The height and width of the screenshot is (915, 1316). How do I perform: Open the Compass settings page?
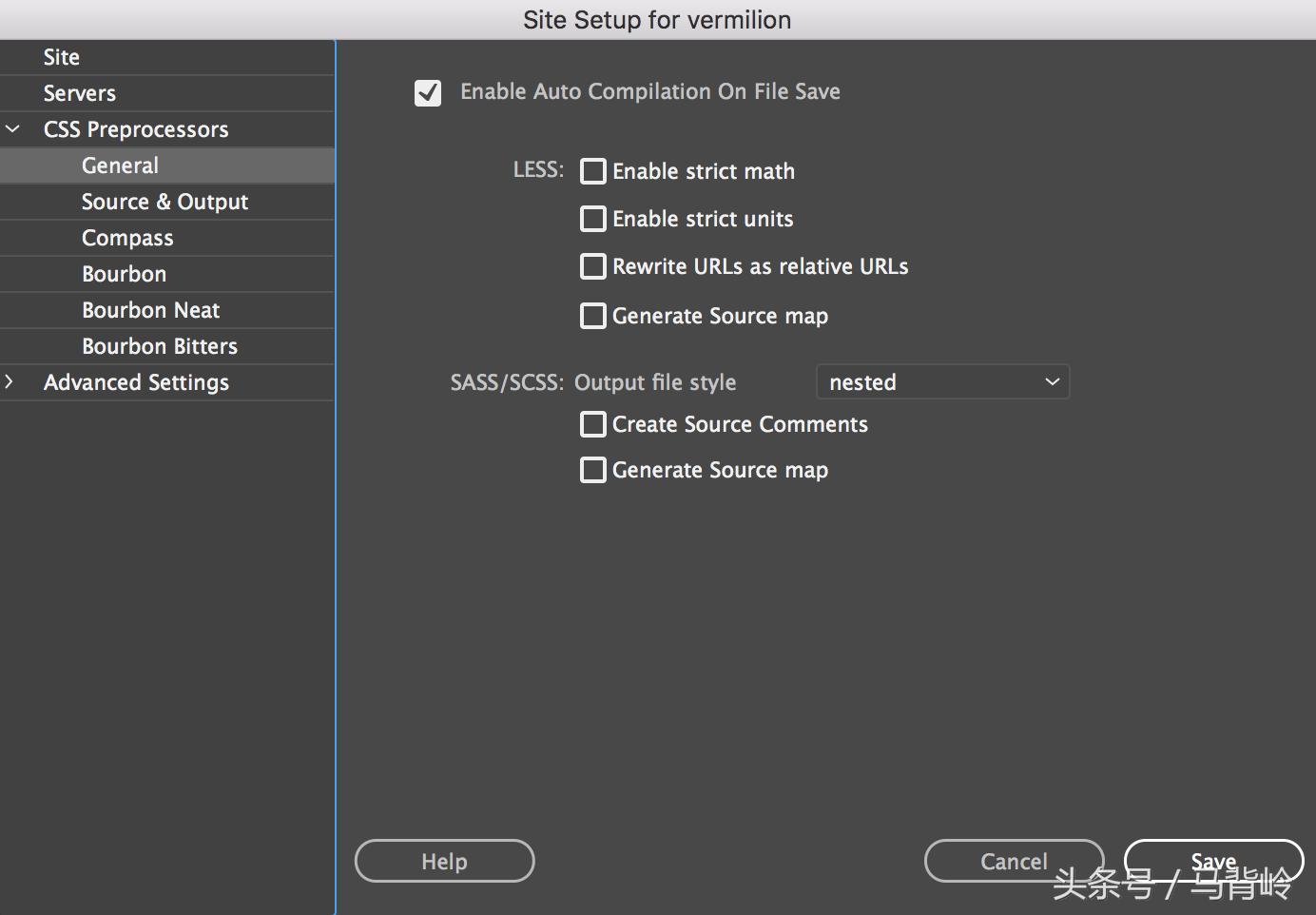(126, 238)
